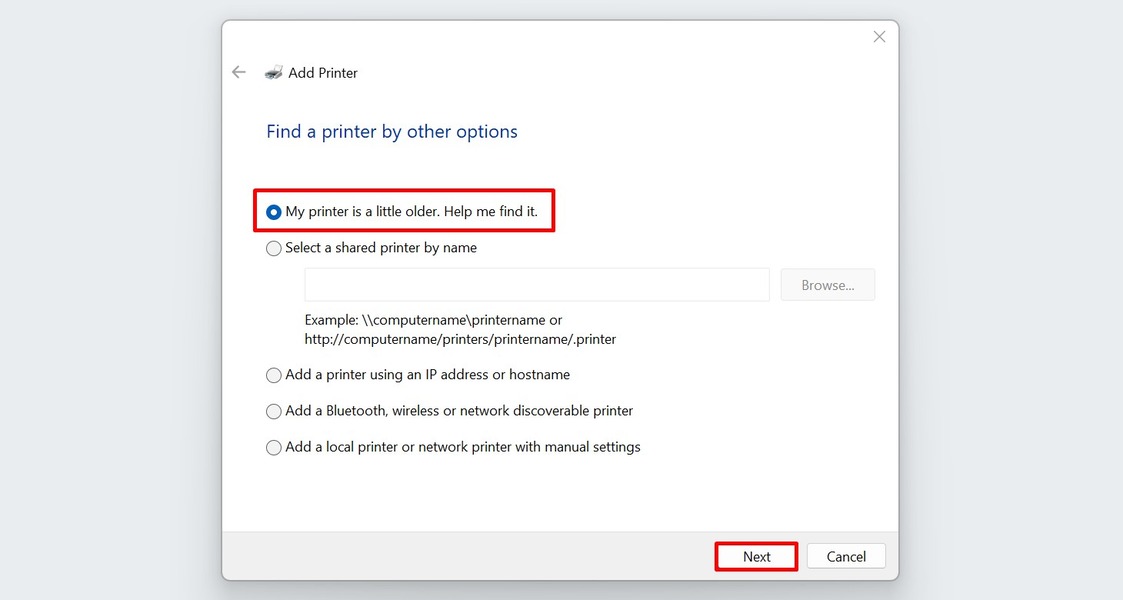Click into the shared printer name field

click(536, 284)
